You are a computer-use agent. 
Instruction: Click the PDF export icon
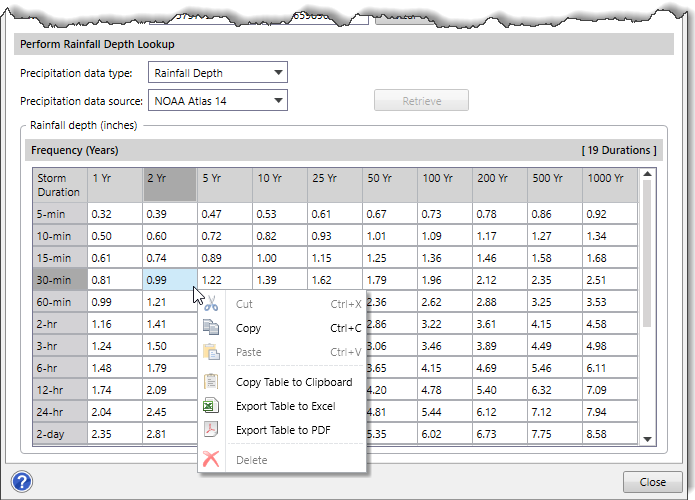pos(211,430)
